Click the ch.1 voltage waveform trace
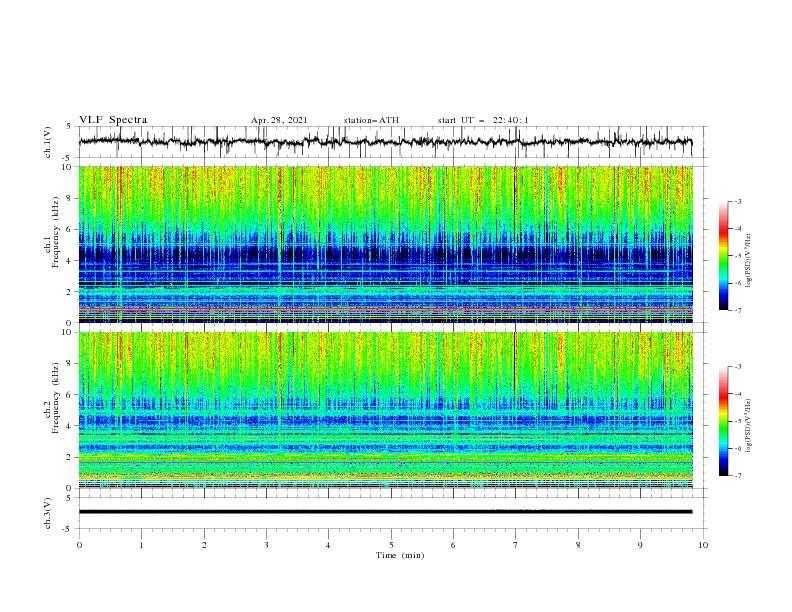 point(385,142)
